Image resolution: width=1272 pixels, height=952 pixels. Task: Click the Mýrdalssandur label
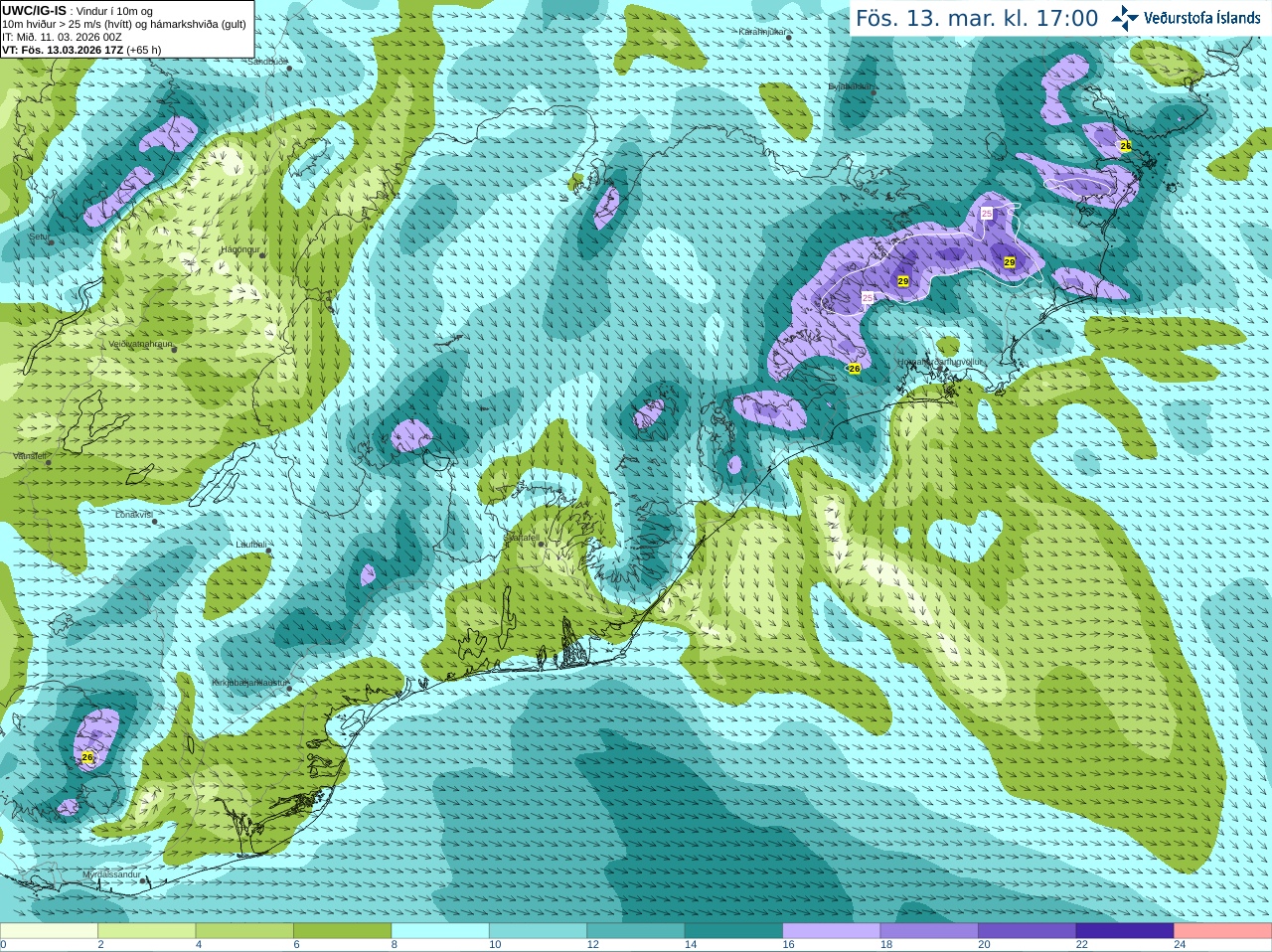(x=110, y=873)
